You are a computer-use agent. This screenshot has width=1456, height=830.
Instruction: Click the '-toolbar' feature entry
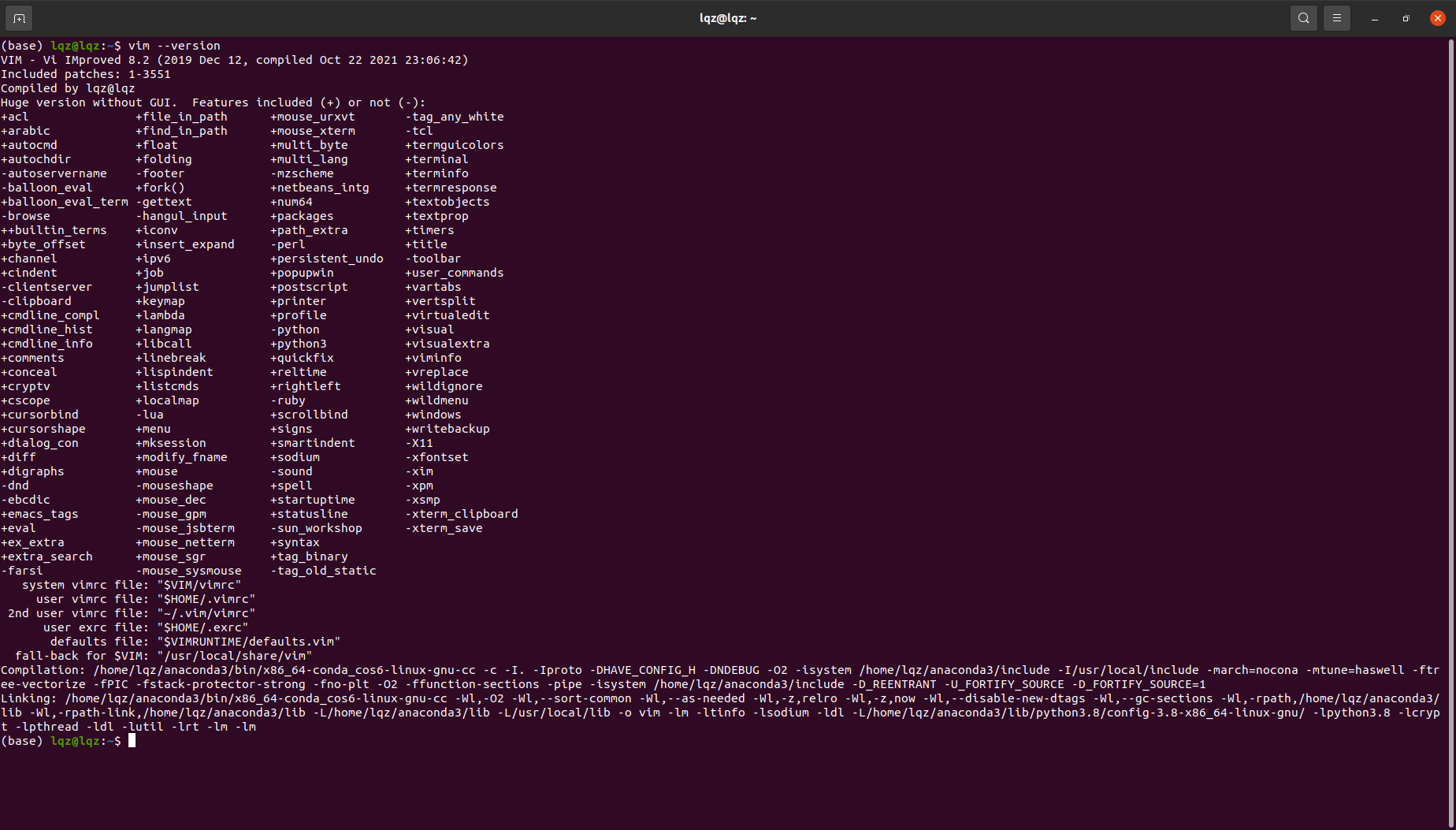click(433, 259)
